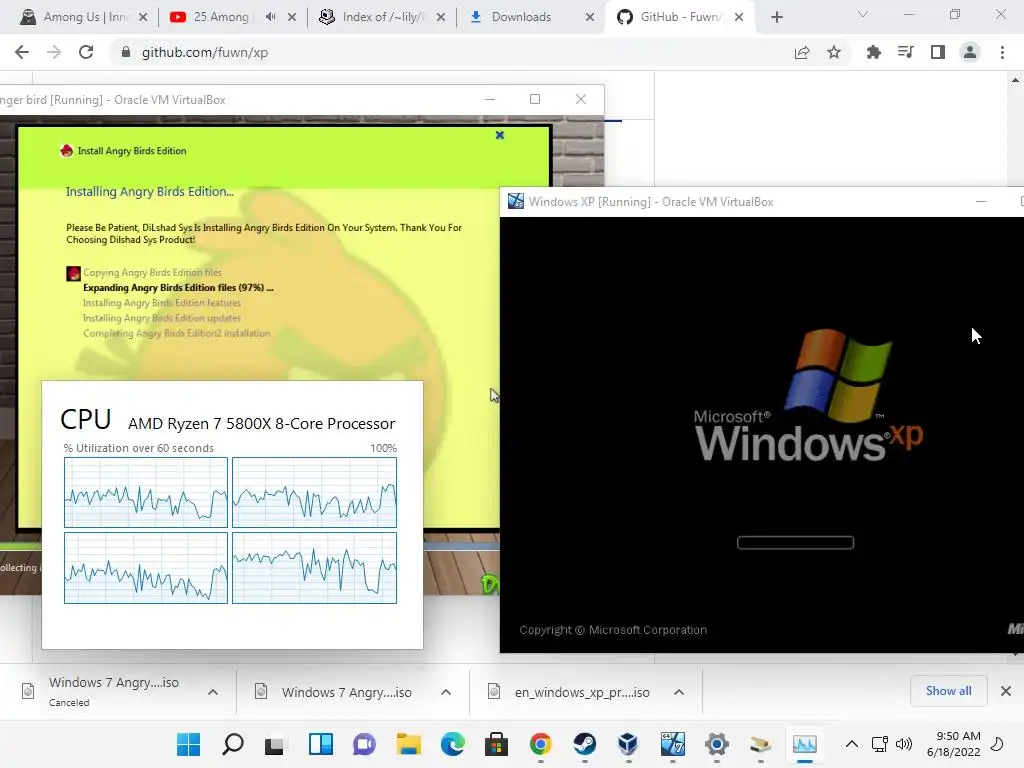Open Task Manager from the taskbar

coord(805,744)
